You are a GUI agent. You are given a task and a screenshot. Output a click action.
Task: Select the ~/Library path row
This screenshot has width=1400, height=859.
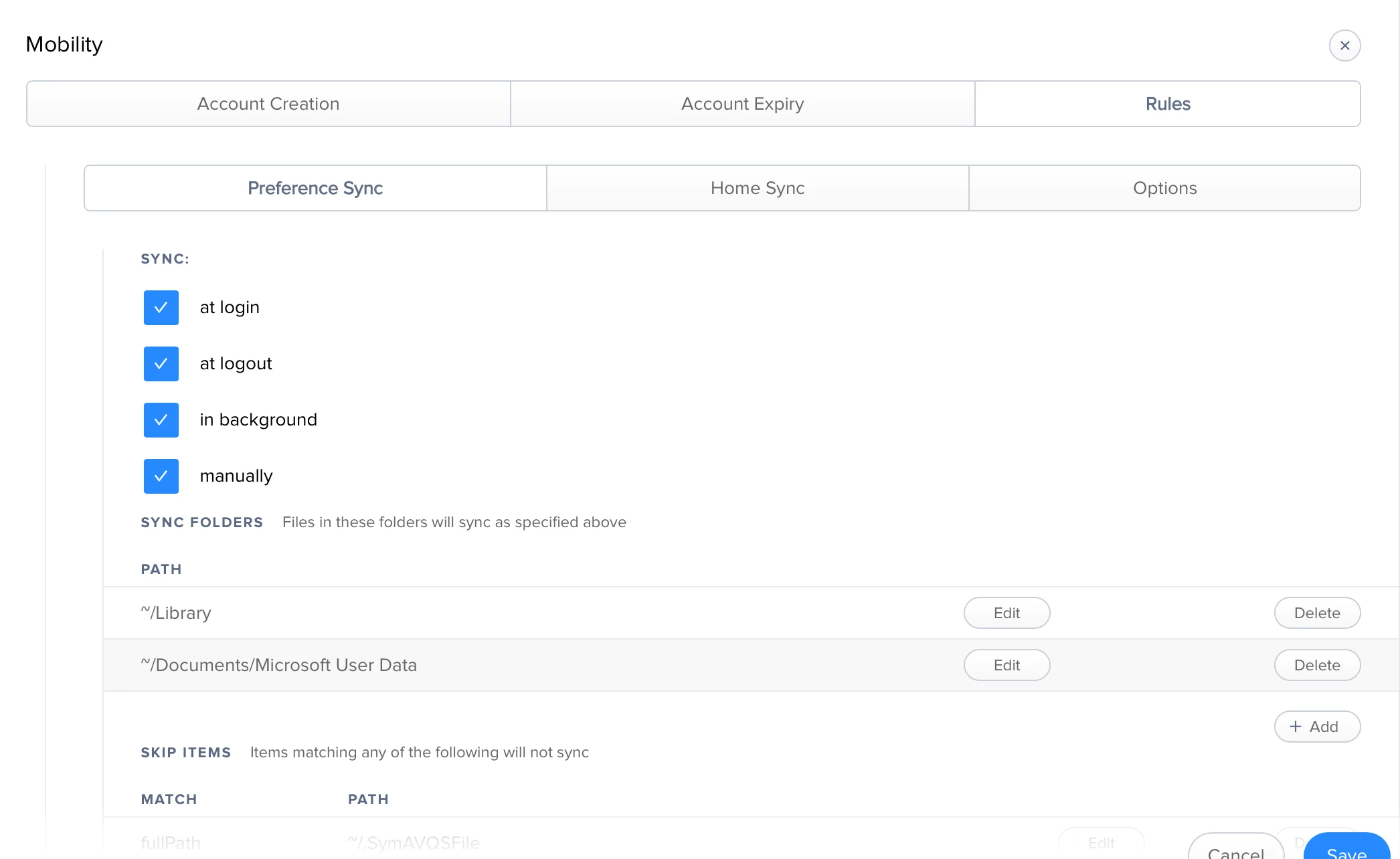[176, 613]
